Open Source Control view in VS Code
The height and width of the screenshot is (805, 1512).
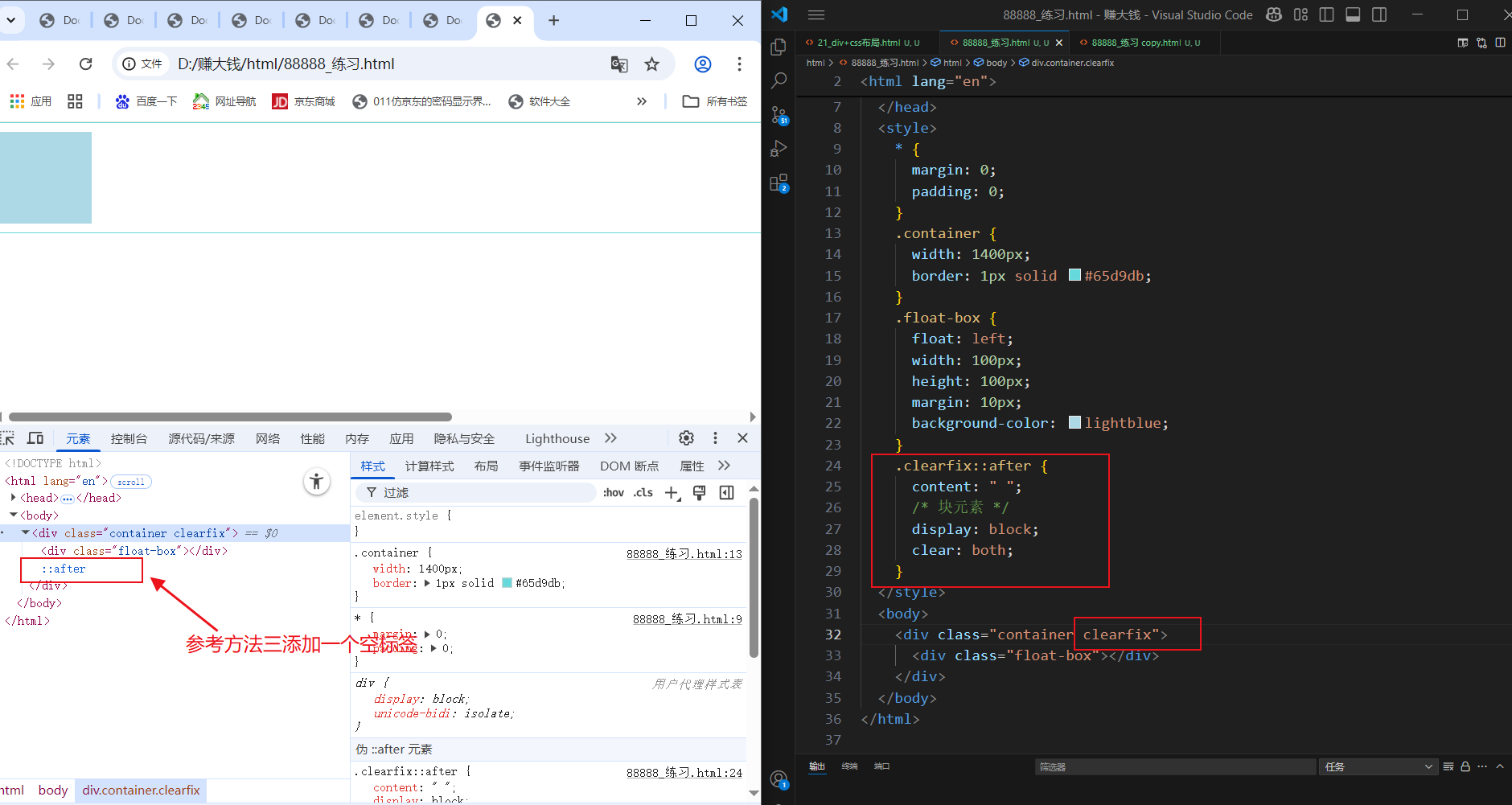779,115
